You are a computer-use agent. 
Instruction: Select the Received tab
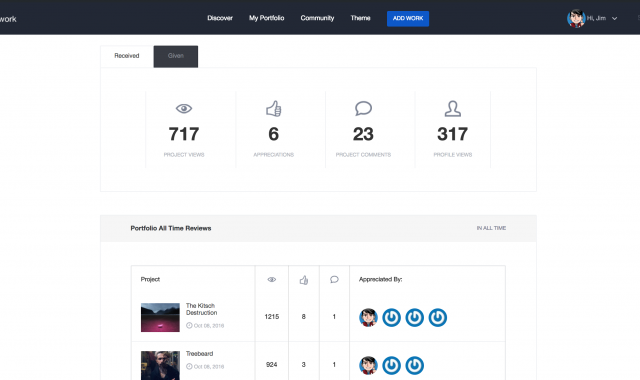point(127,56)
